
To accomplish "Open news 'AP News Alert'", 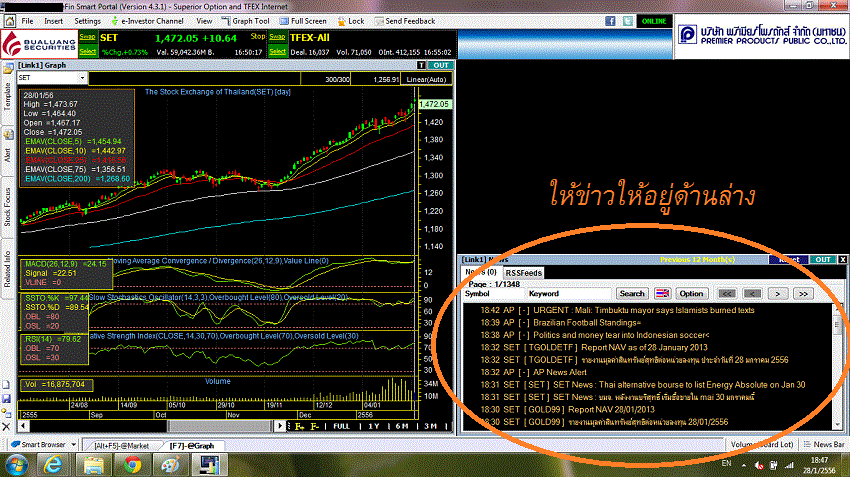I will pos(560,372).
